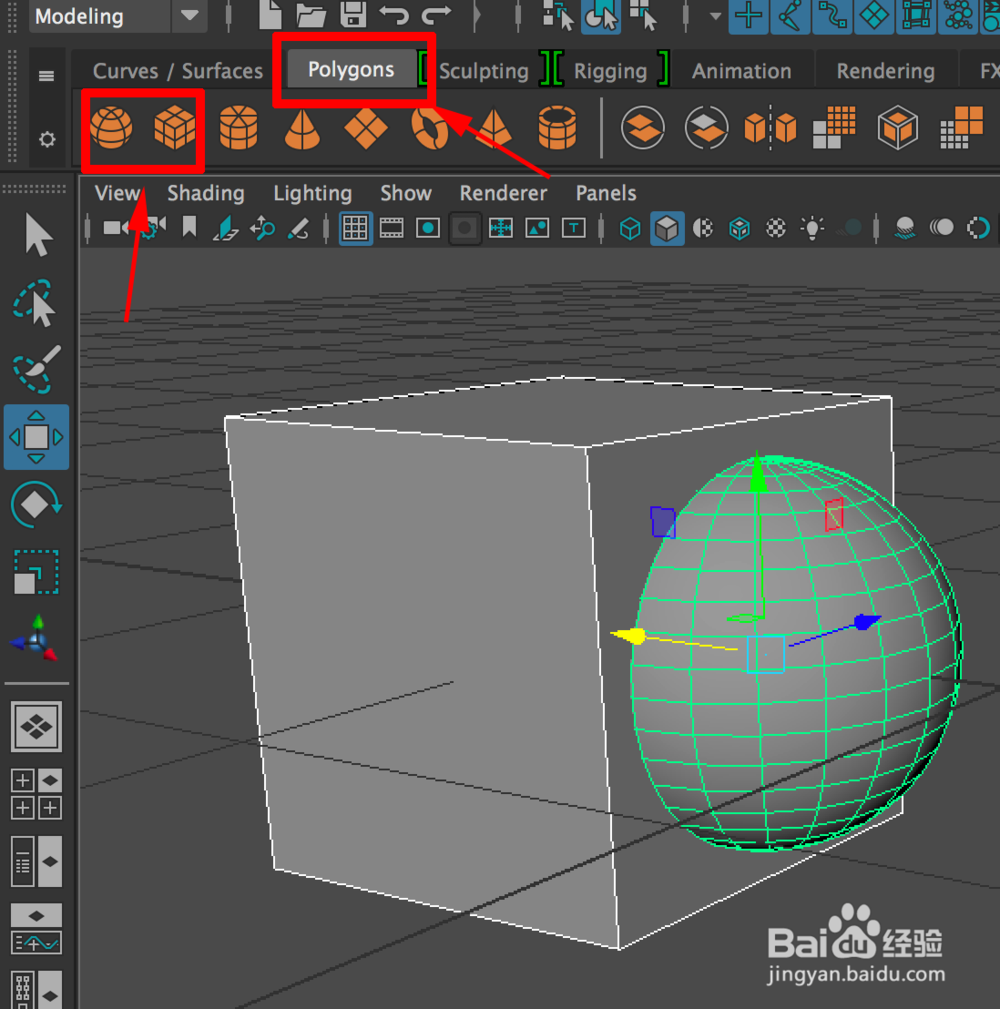The image size is (1000, 1009).
Task: Activate the Move tool in toolbox
Action: tap(36, 437)
